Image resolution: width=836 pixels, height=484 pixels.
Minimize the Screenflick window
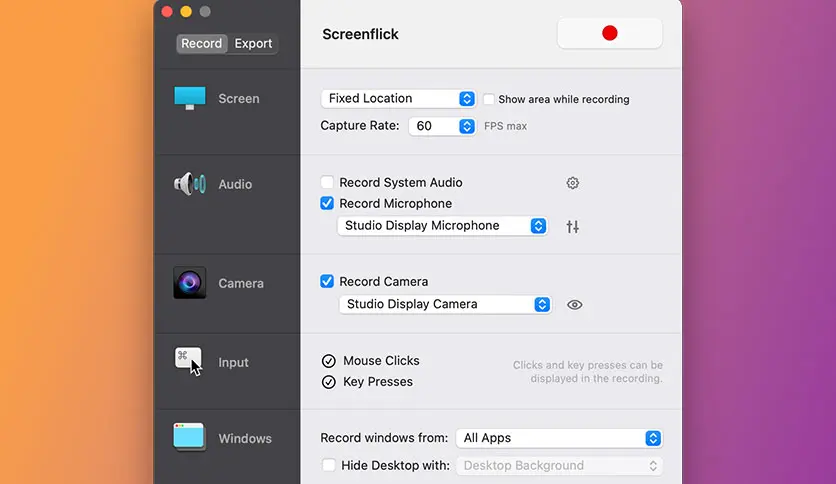[x=186, y=11]
